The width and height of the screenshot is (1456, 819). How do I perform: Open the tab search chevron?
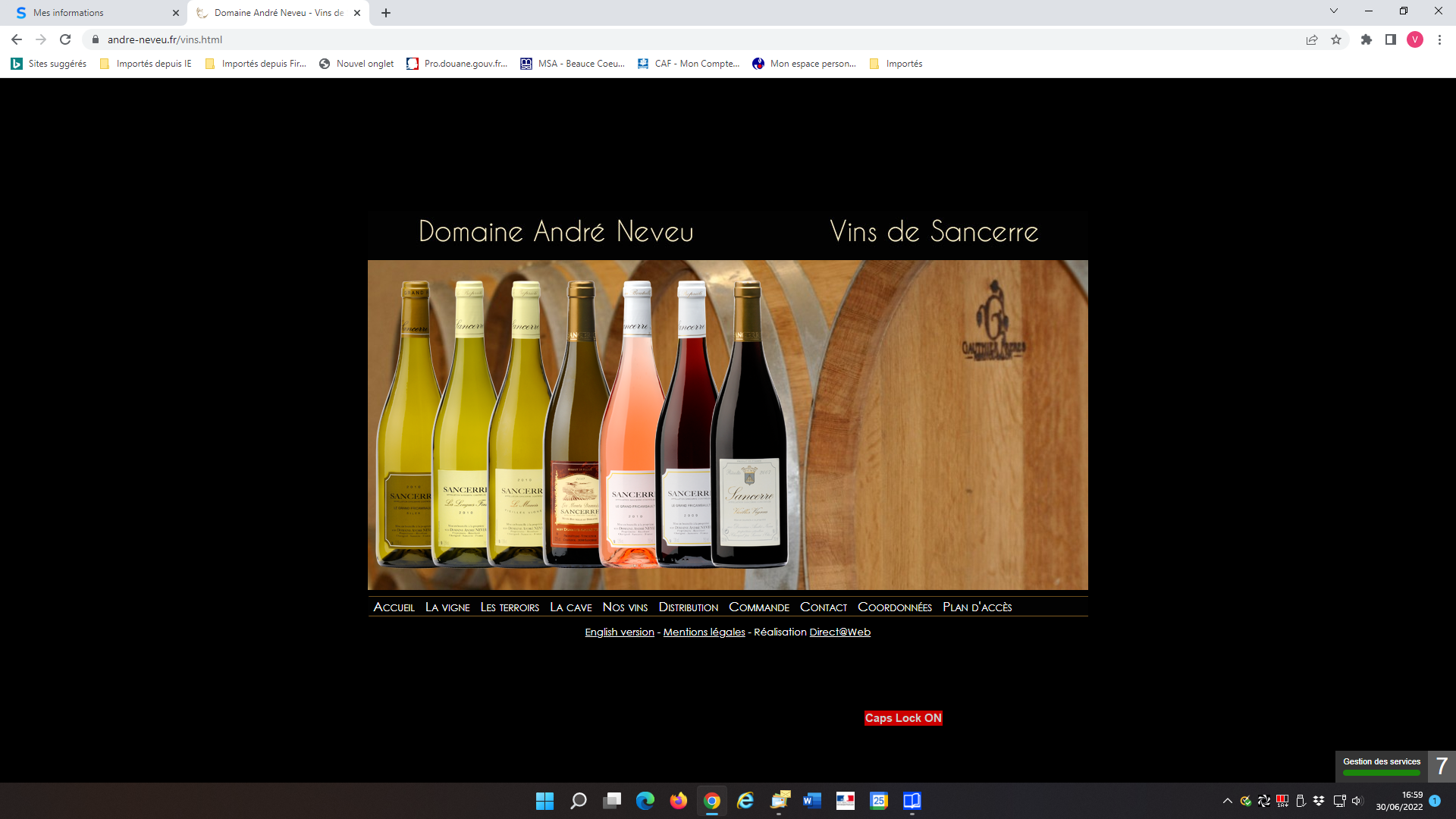1334,11
